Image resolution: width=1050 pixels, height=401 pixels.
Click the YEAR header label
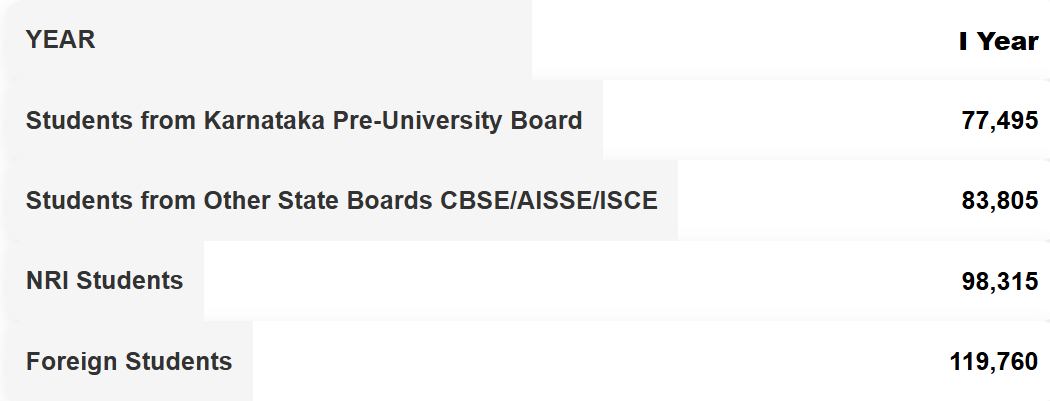60,40
